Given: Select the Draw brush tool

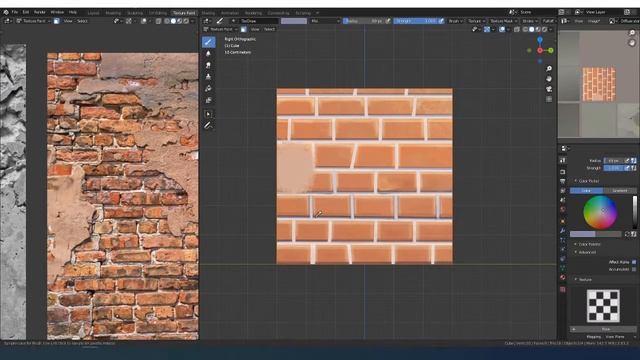Looking at the screenshot, I should coord(209,42).
